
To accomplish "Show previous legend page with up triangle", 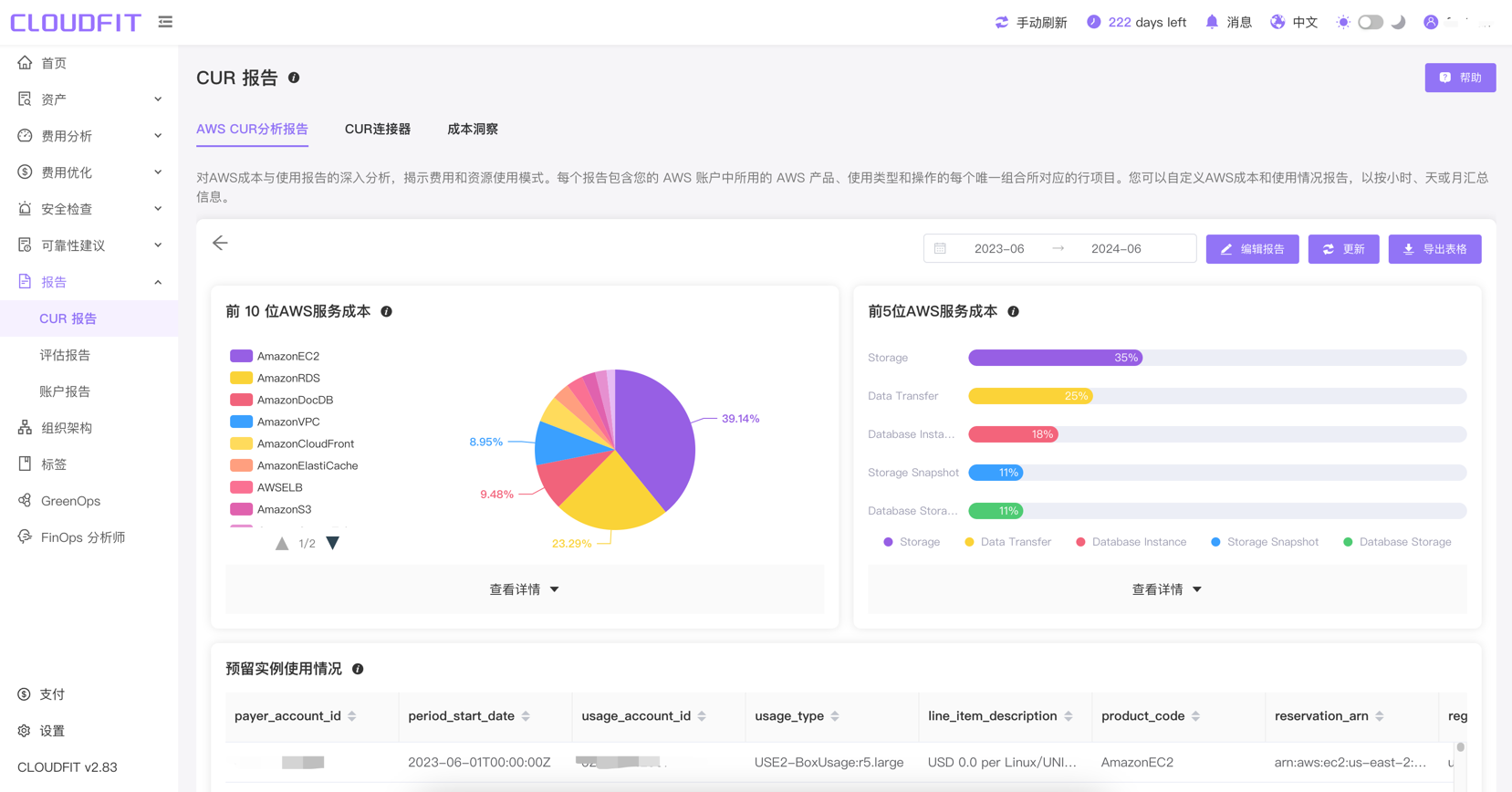I will [x=282, y=543].
